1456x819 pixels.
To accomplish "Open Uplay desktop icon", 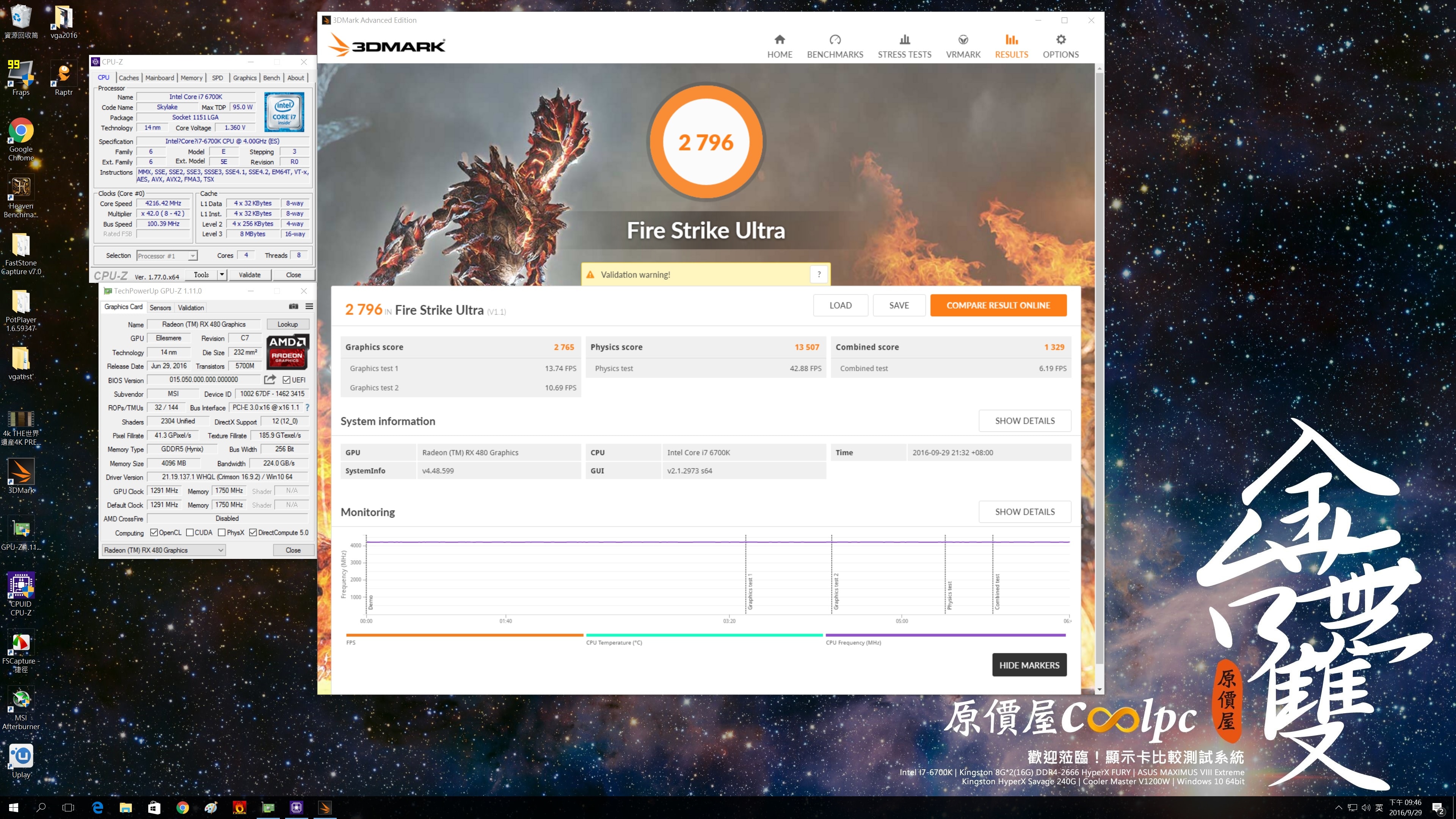I will click(21, 761).
